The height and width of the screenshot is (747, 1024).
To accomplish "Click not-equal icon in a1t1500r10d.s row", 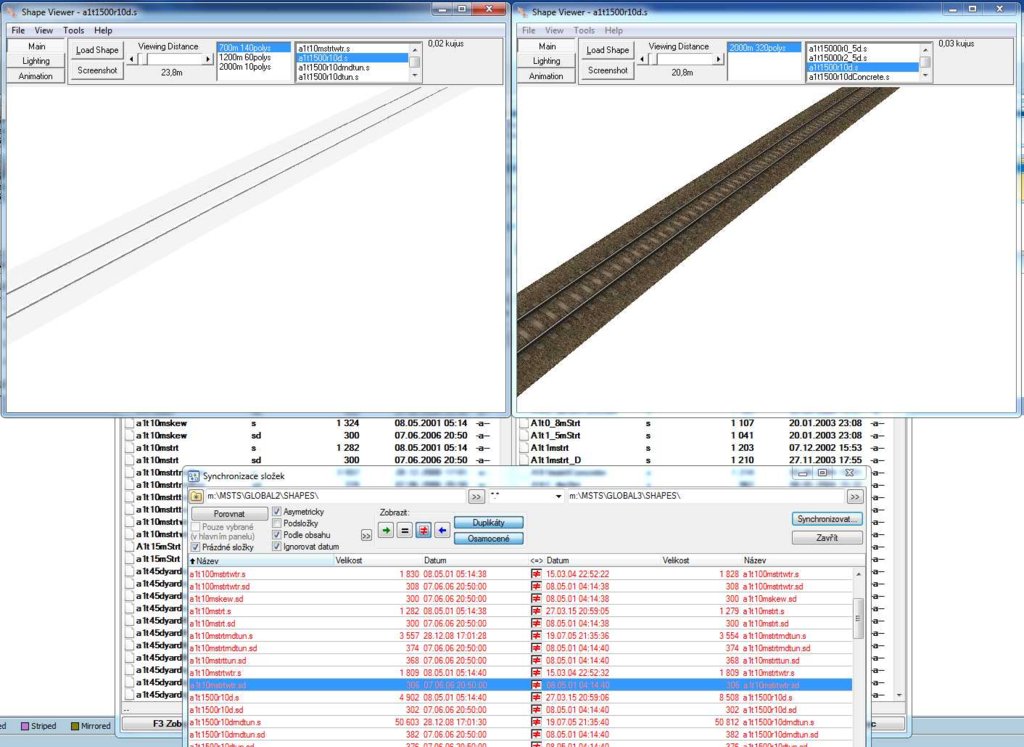I will click(x=536, y=697).
